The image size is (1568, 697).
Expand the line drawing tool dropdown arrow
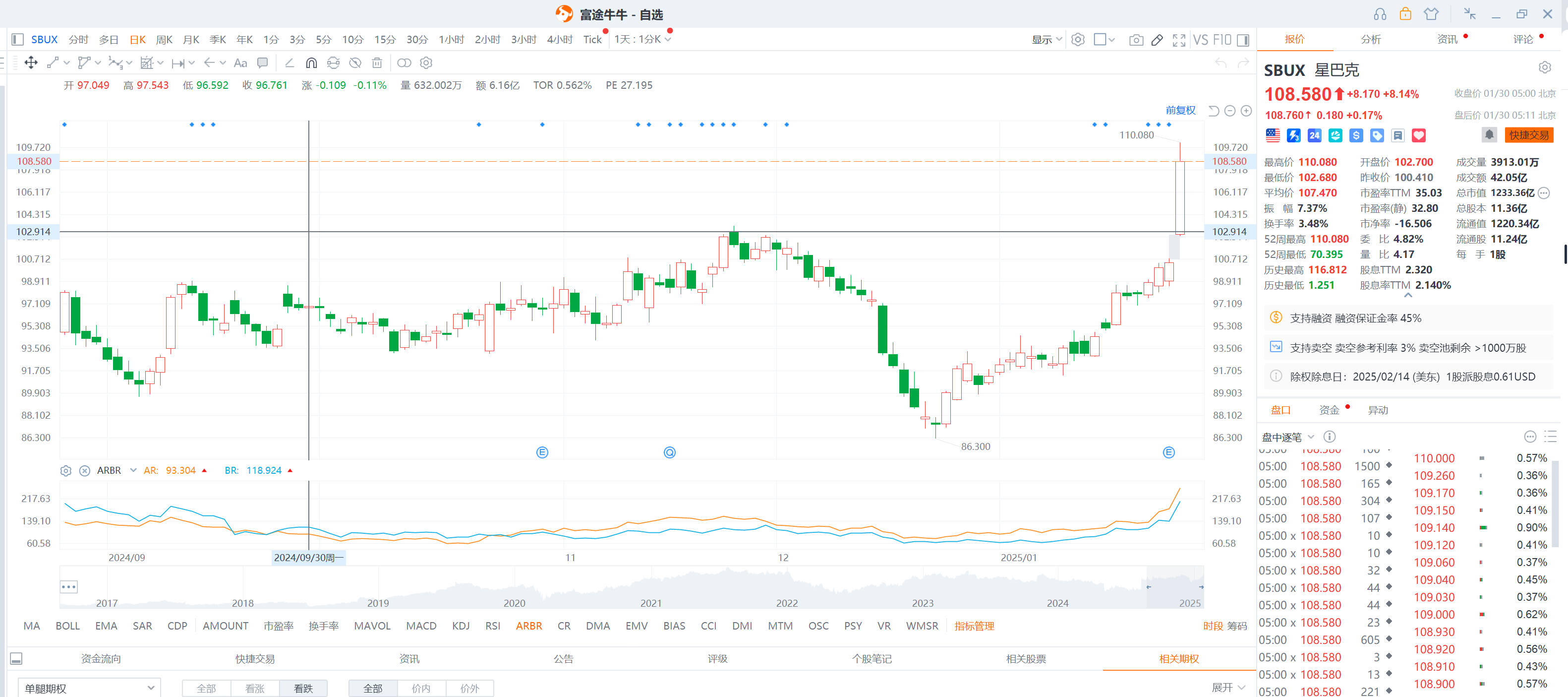click(x=66, y=63)
